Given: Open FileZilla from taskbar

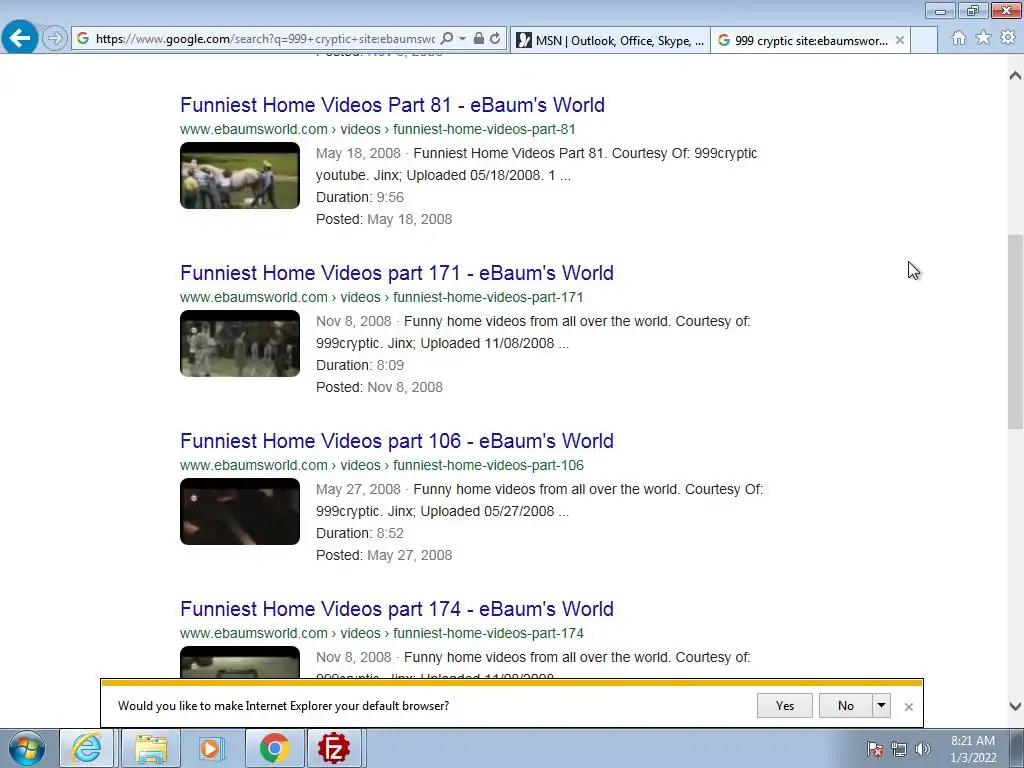Looking at the screenshot, I should coord(334,748).
